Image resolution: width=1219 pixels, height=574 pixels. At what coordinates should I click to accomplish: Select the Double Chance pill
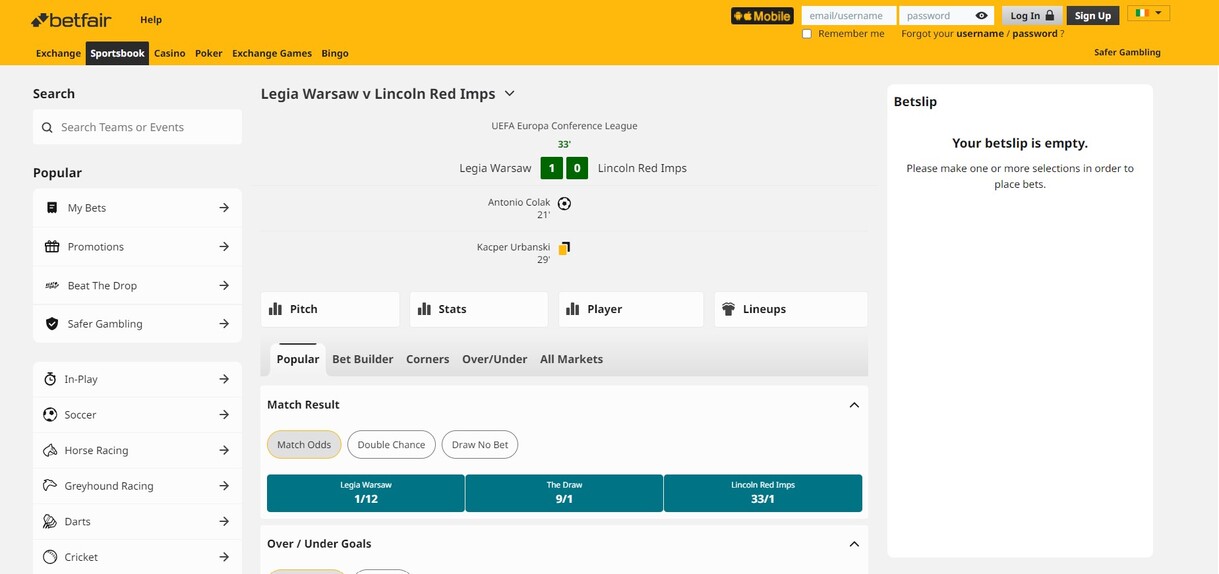point(391,445)
